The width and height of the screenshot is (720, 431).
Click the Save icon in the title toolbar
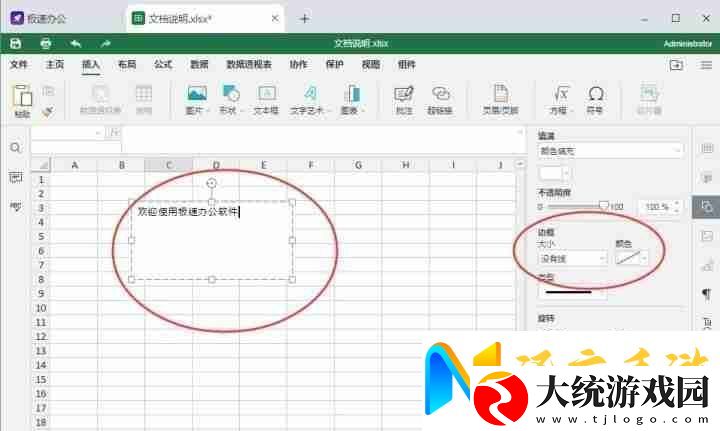[x=16, y=44]
